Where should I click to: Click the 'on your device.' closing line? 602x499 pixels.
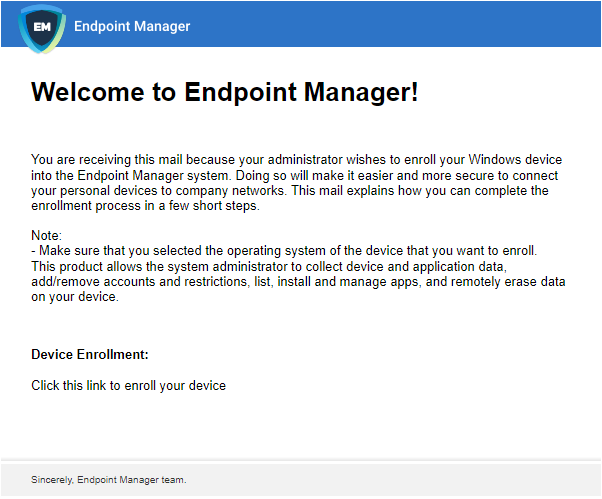(75, 297)
